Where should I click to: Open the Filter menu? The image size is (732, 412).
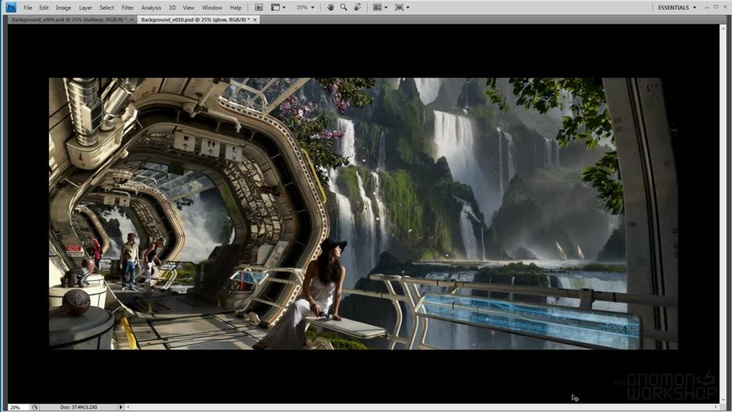coord(128,7)
